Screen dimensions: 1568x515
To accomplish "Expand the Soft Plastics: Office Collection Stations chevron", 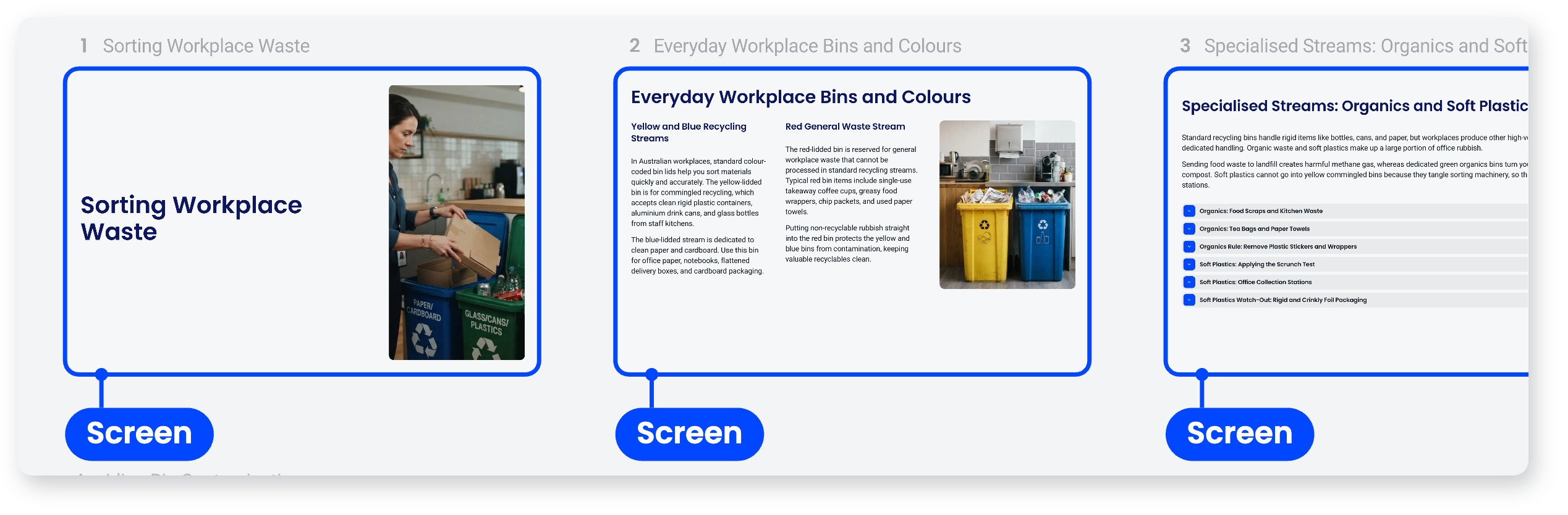I will pyautogui.click(x=1189, y=282).
